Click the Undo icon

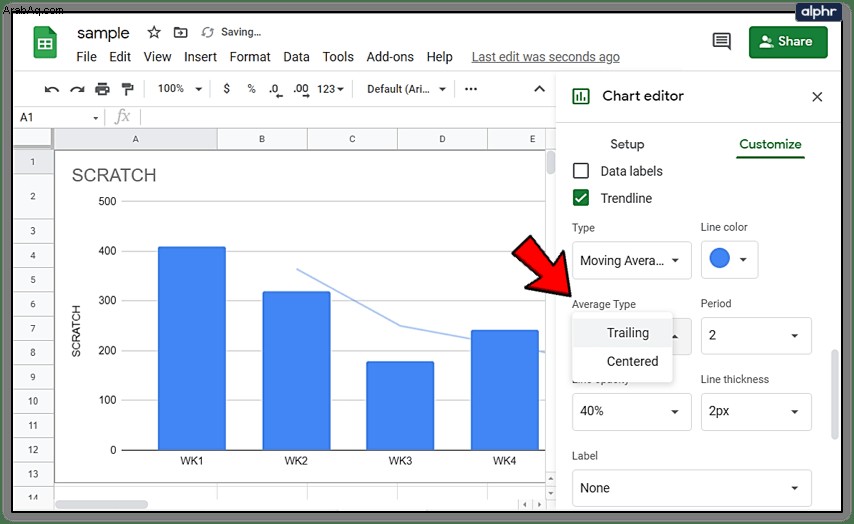coord(52,89)
